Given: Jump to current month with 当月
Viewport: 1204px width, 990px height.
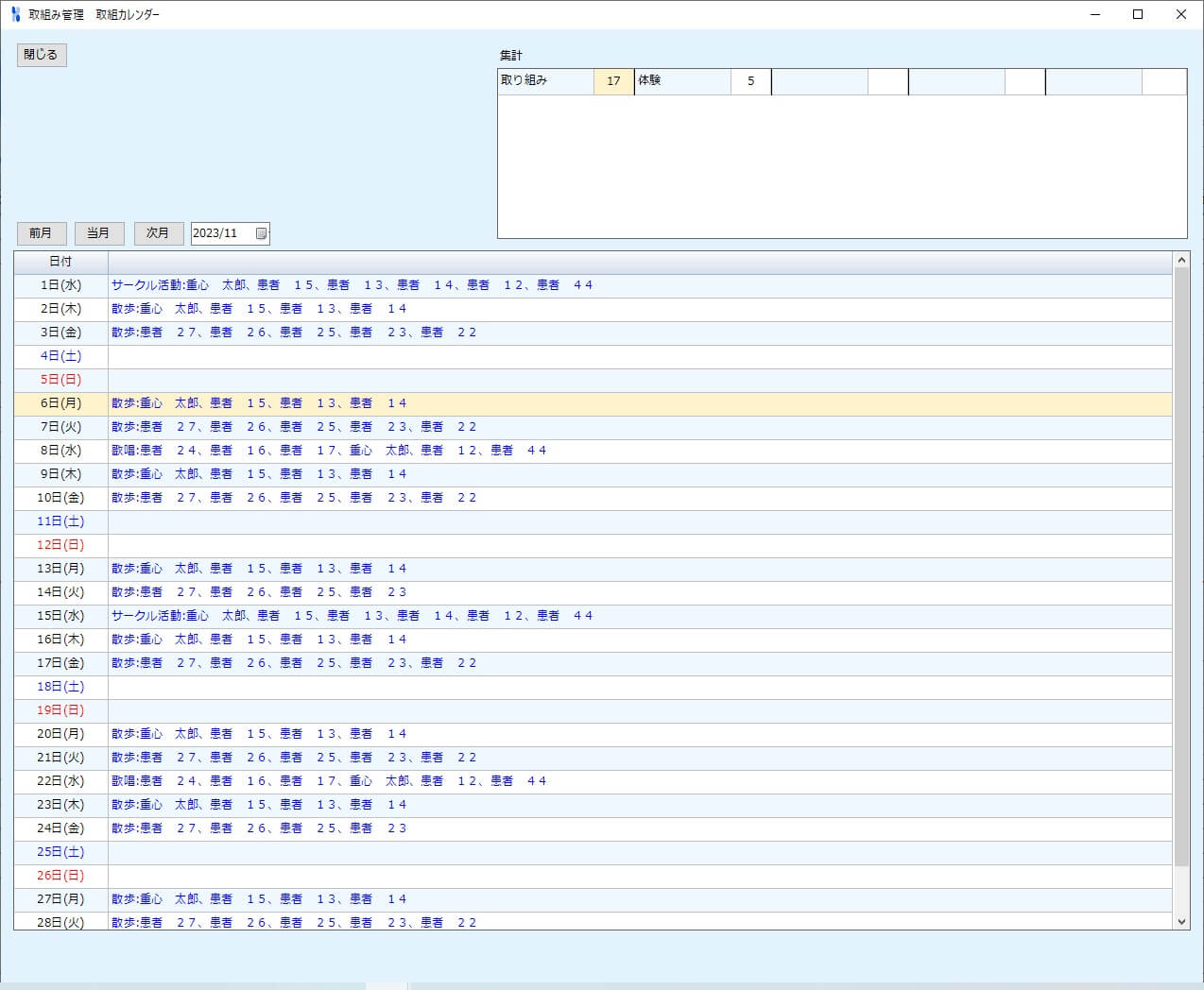Looking at the screenshot, I should [x=99, y=233].
